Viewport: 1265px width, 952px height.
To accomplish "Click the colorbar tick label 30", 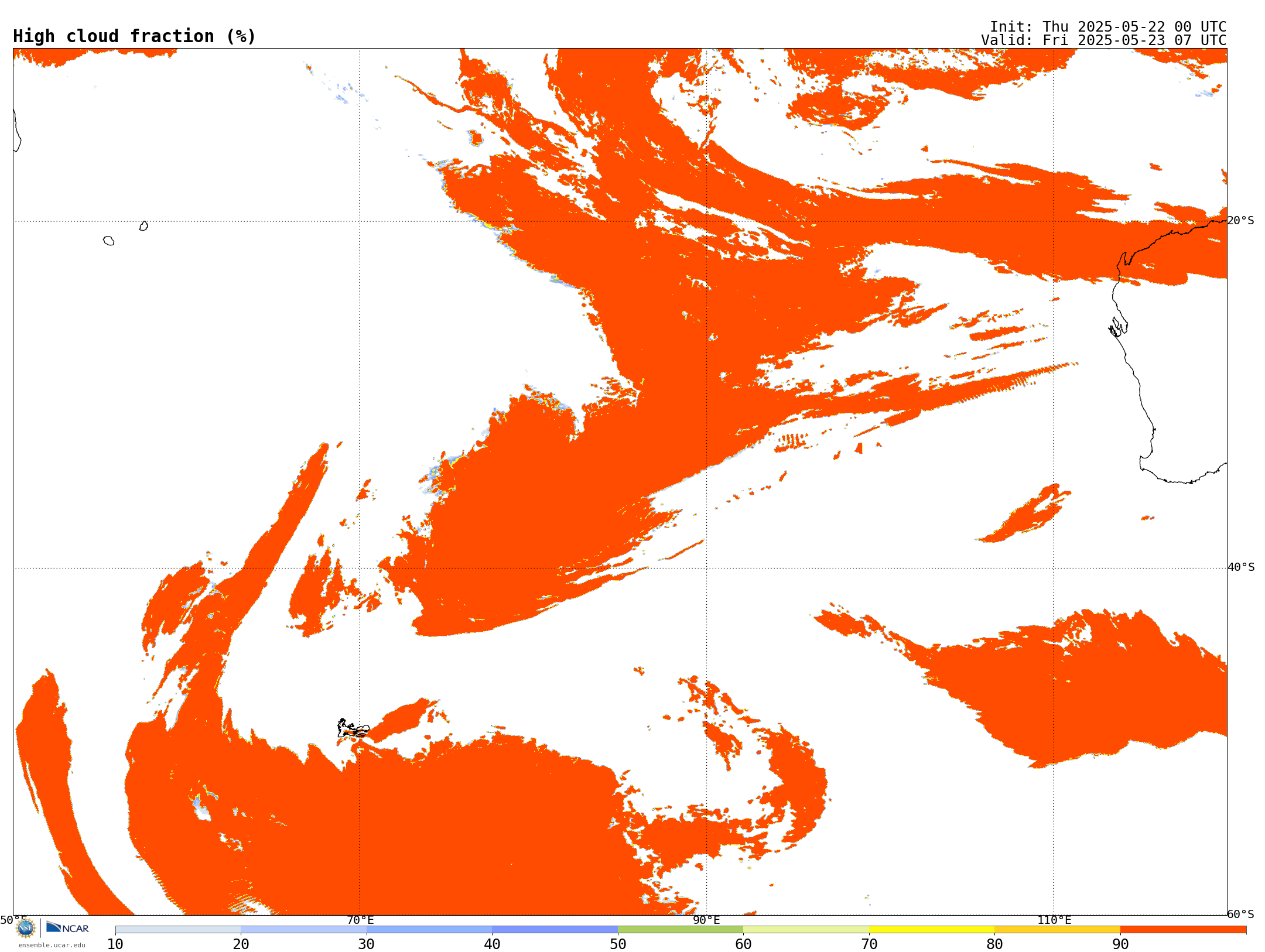I will [367, 944].
